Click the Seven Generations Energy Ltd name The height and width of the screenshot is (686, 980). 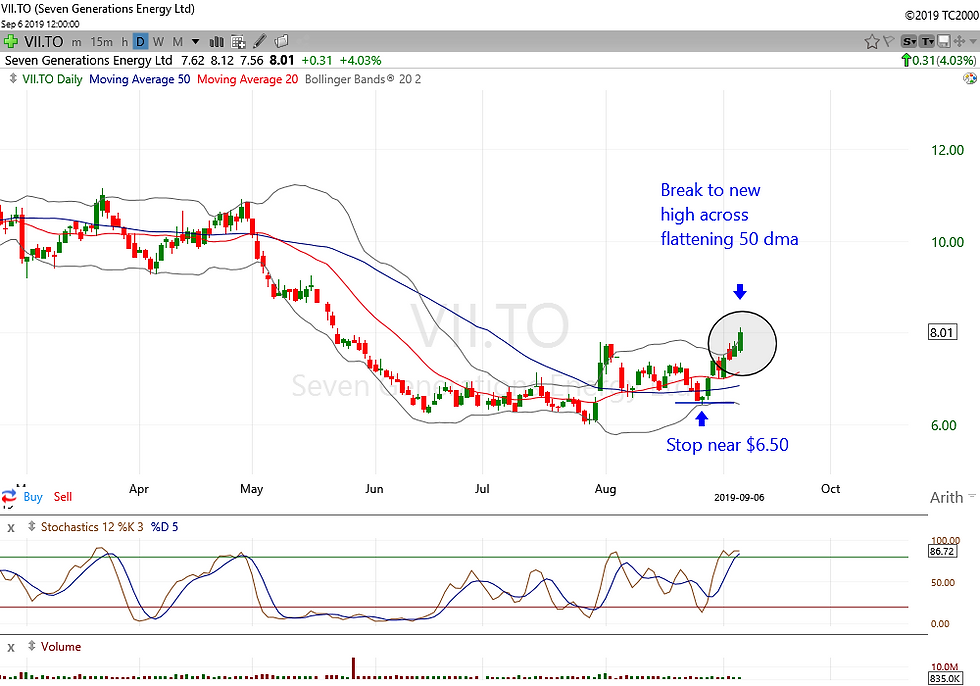click(x=89, y=61)
